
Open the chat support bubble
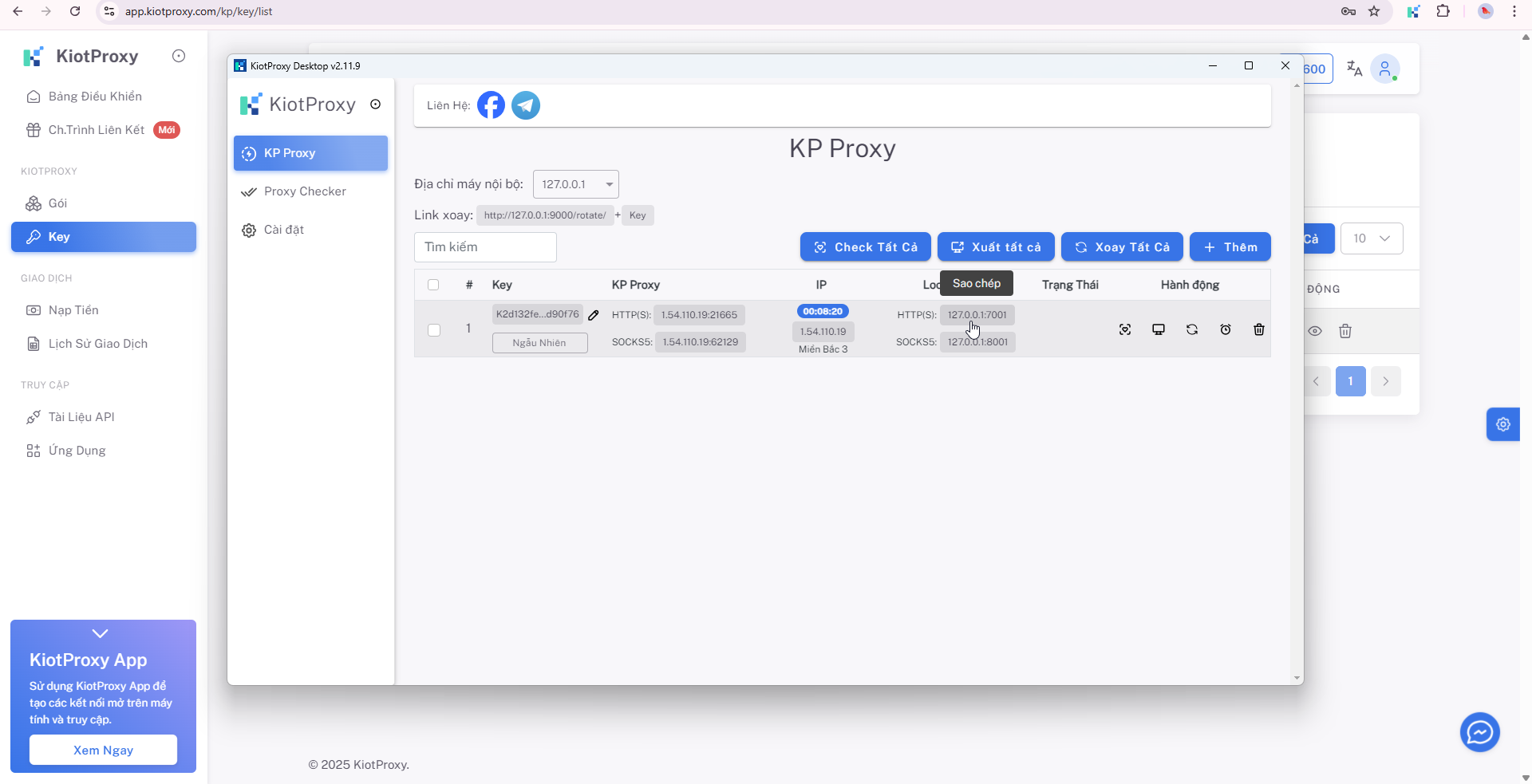coord(1479,732)
